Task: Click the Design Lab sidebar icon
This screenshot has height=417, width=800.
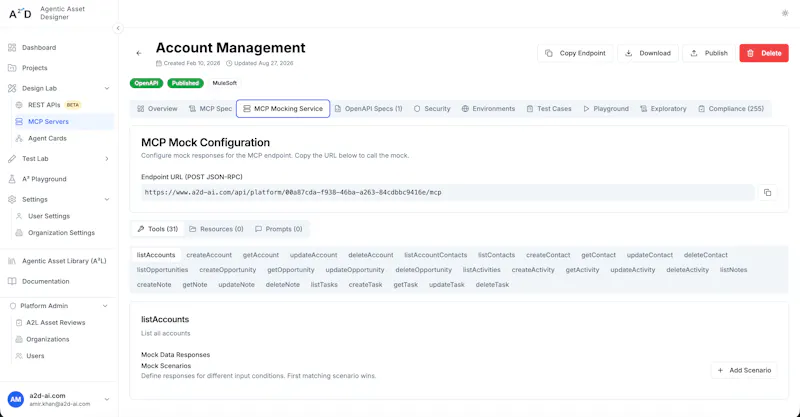Action: point(12,88)
